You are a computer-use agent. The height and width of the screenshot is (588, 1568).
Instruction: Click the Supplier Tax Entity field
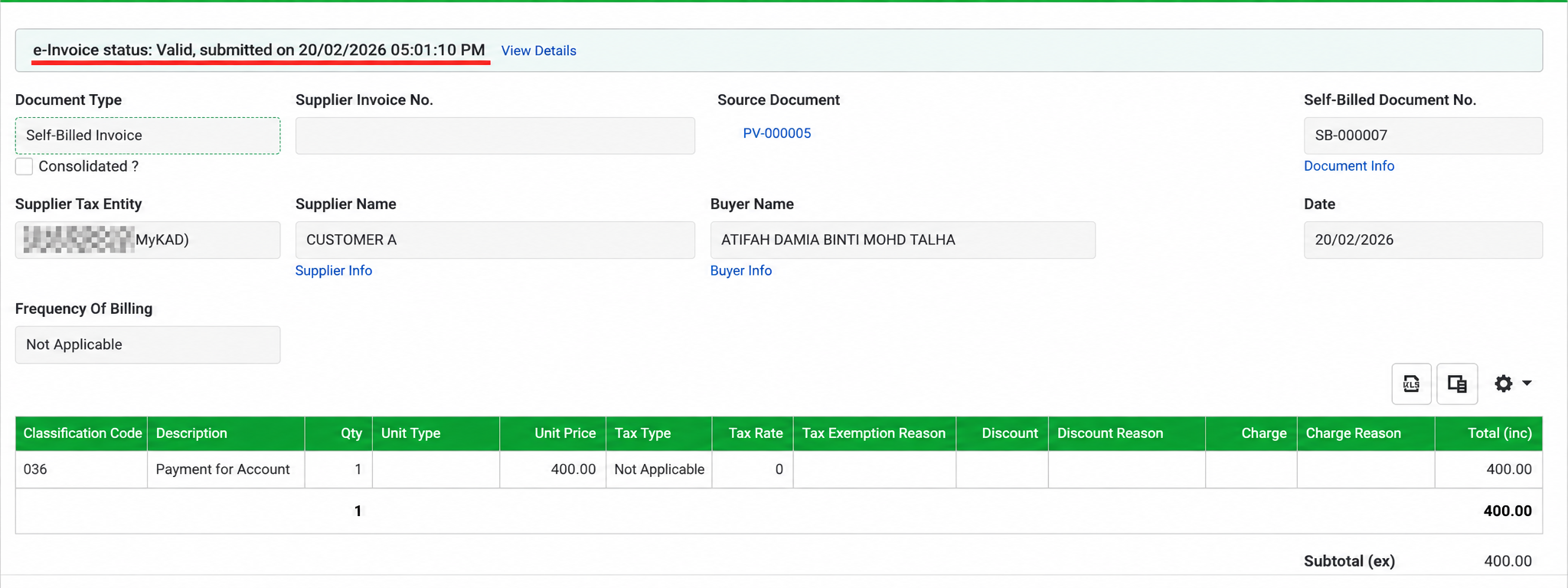click(148, 240)
